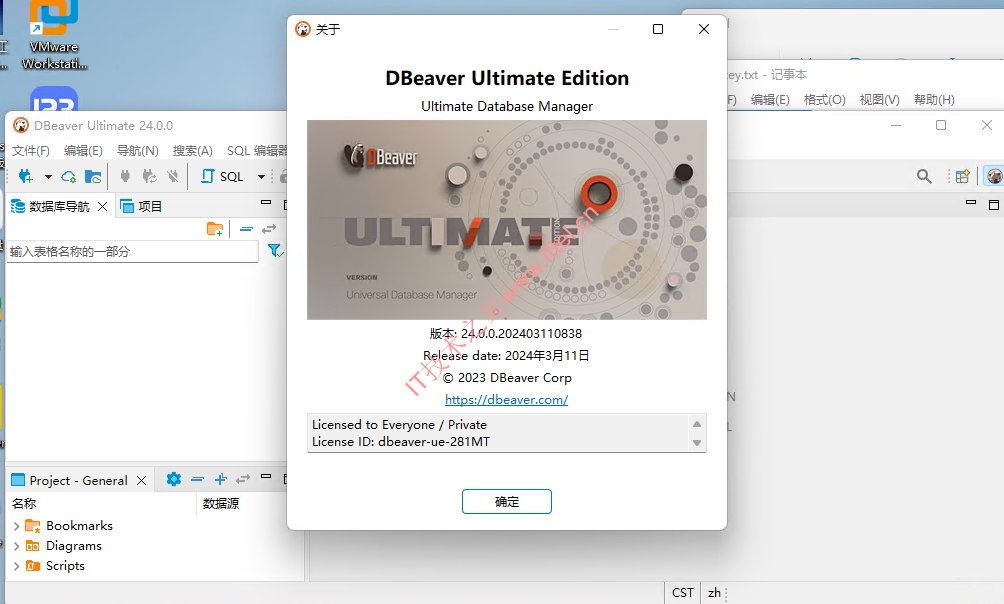Open 格式(O) menu in Notepad window
Image resolution: width=1004 pixels, height=604 pixels.
pos(825,99)
